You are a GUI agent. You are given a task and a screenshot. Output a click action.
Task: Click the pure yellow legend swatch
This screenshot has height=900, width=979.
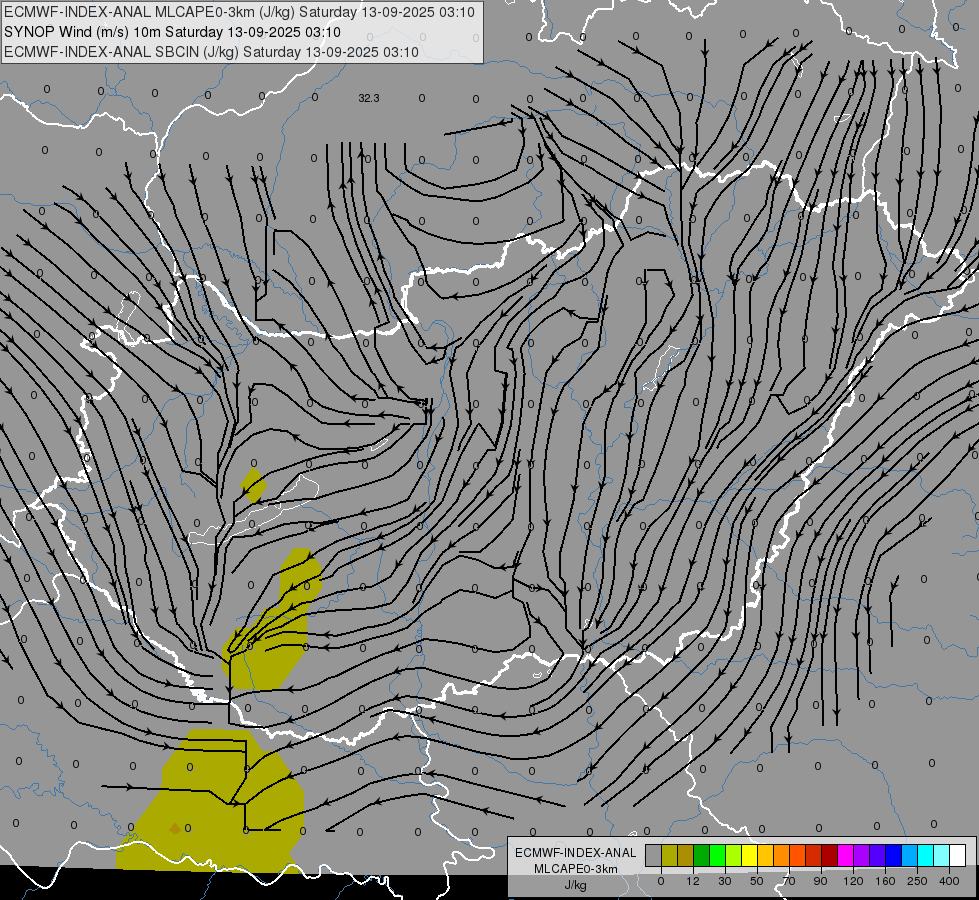pos(749,856)
